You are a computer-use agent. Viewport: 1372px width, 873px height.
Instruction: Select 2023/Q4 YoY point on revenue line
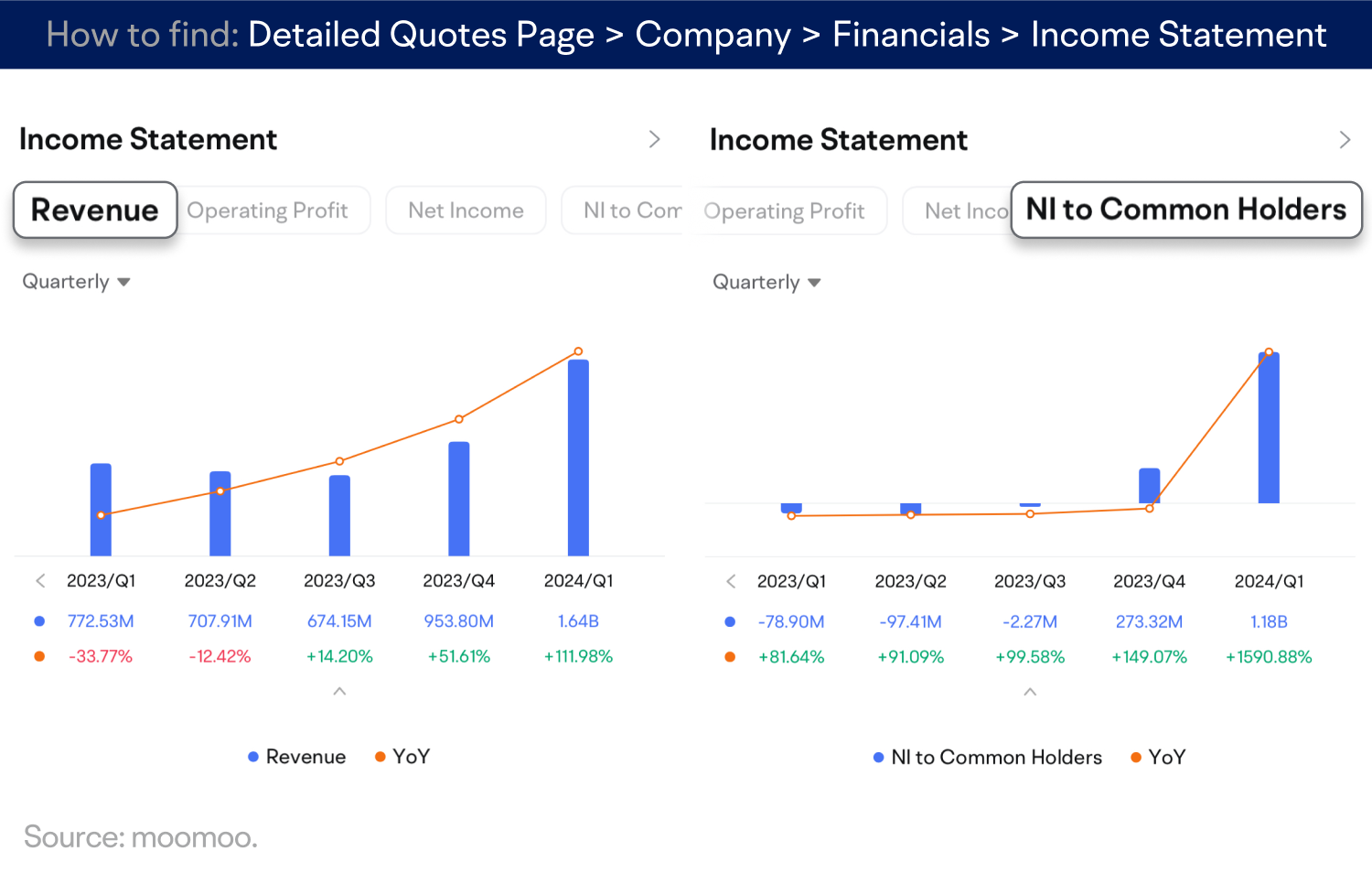pyautogui.click(x=459, y=419)
